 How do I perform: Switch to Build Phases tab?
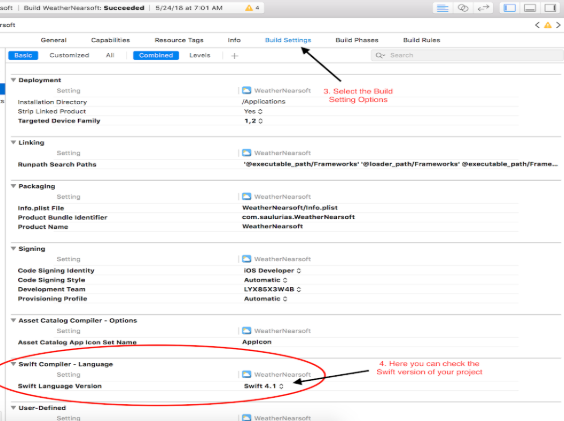(357, 40)
